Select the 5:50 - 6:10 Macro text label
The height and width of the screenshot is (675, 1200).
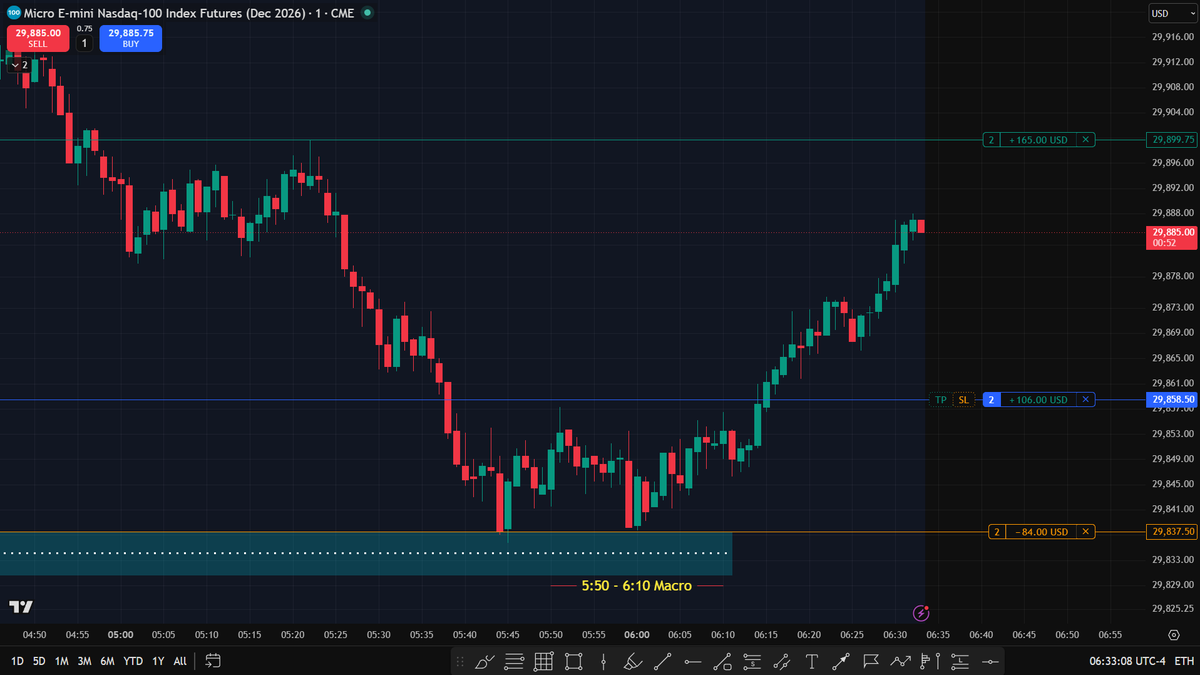click(x=637, y=586)
